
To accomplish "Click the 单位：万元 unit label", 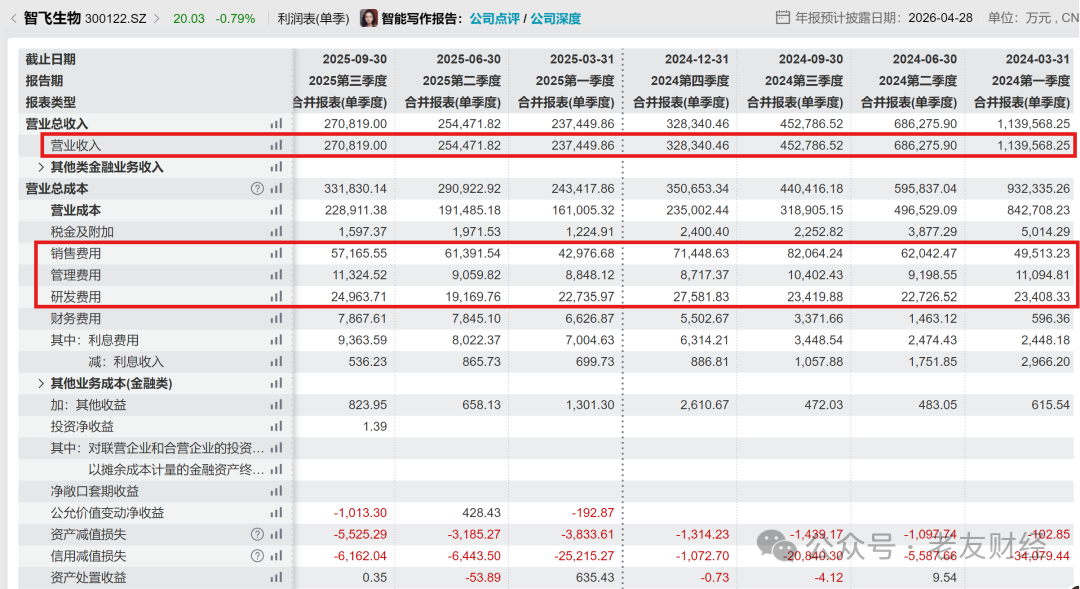I will click(x=1019, y=18).
